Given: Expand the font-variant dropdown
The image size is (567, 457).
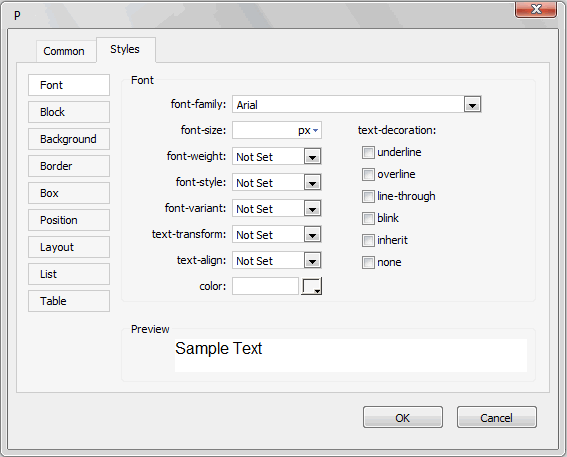Looking at the screenshot, I should [312, 209].
